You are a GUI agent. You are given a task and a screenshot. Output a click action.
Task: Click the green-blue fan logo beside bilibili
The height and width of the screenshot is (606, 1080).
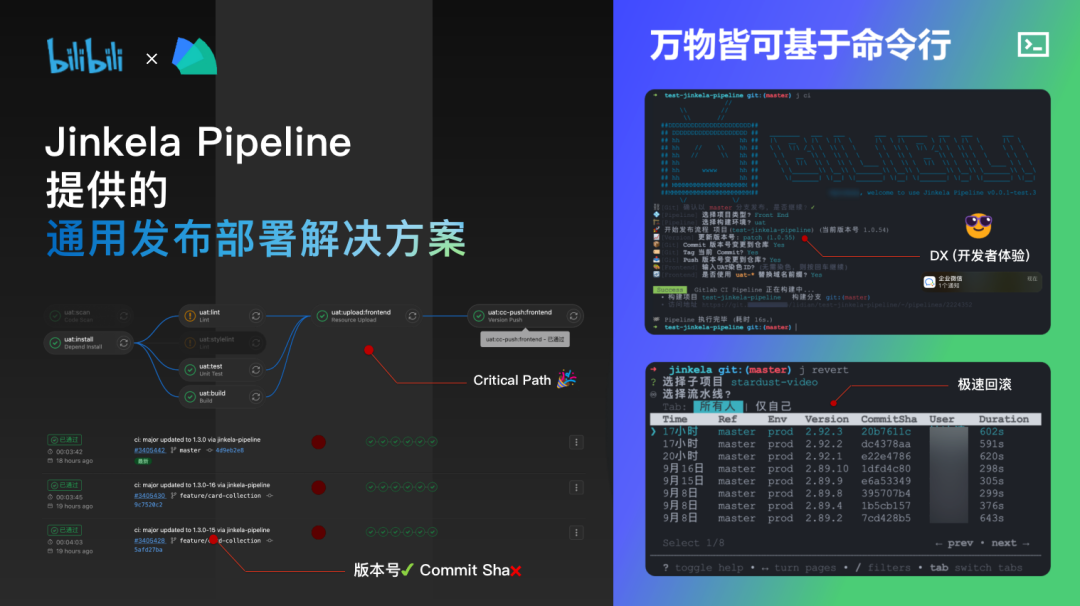(x=194, y=56)
